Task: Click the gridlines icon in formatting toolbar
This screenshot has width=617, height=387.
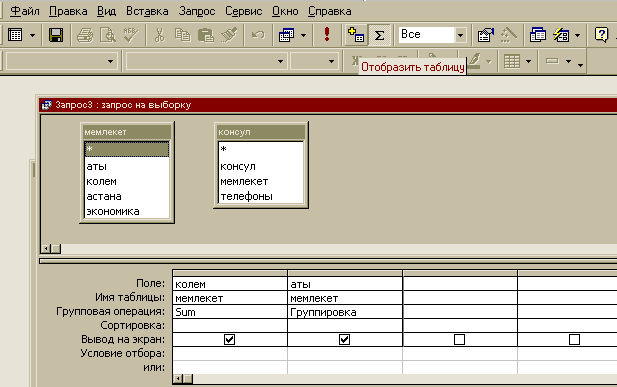Action: tap(512, 61)
